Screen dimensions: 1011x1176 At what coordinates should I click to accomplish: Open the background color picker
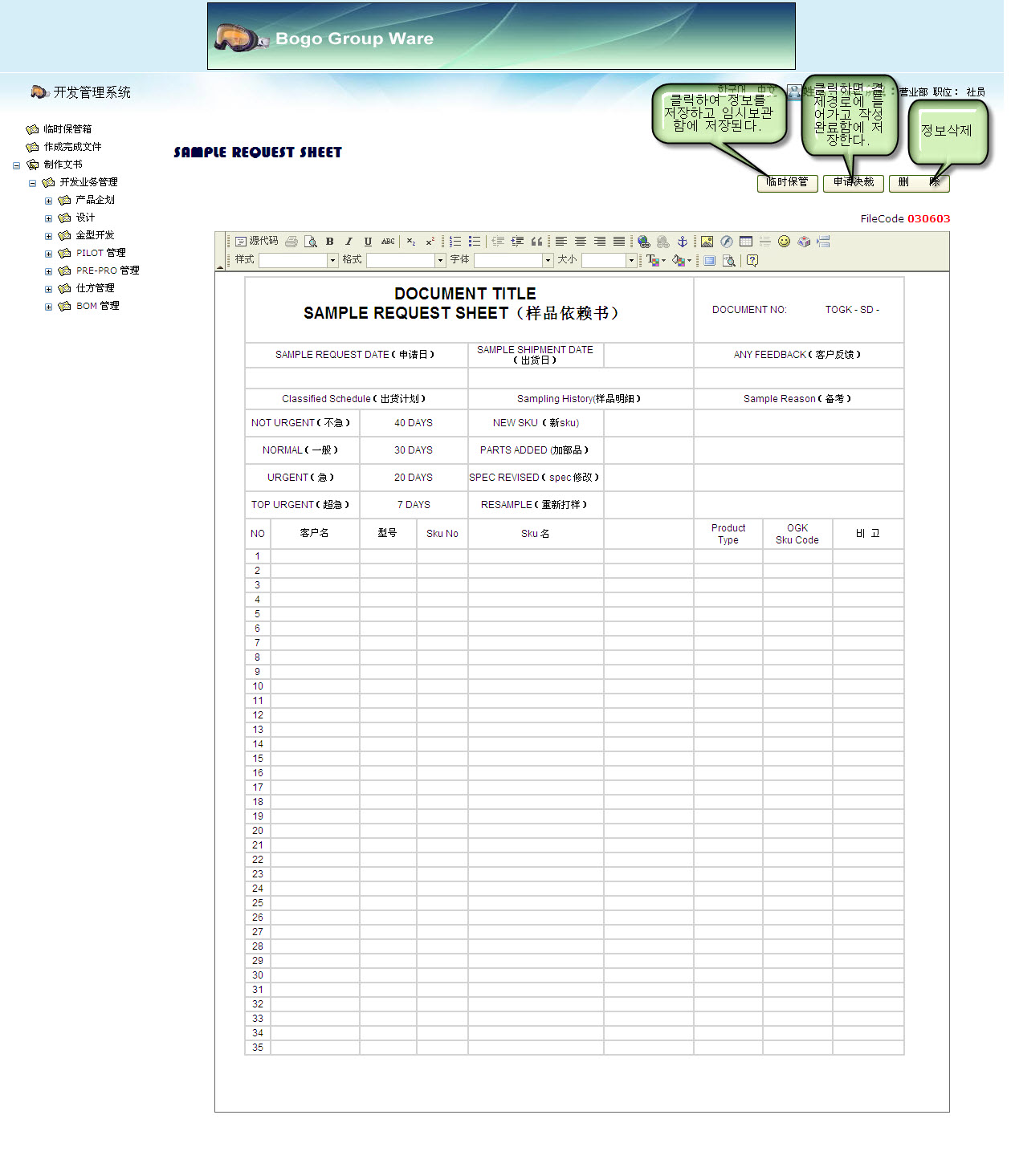click(682, 260)
